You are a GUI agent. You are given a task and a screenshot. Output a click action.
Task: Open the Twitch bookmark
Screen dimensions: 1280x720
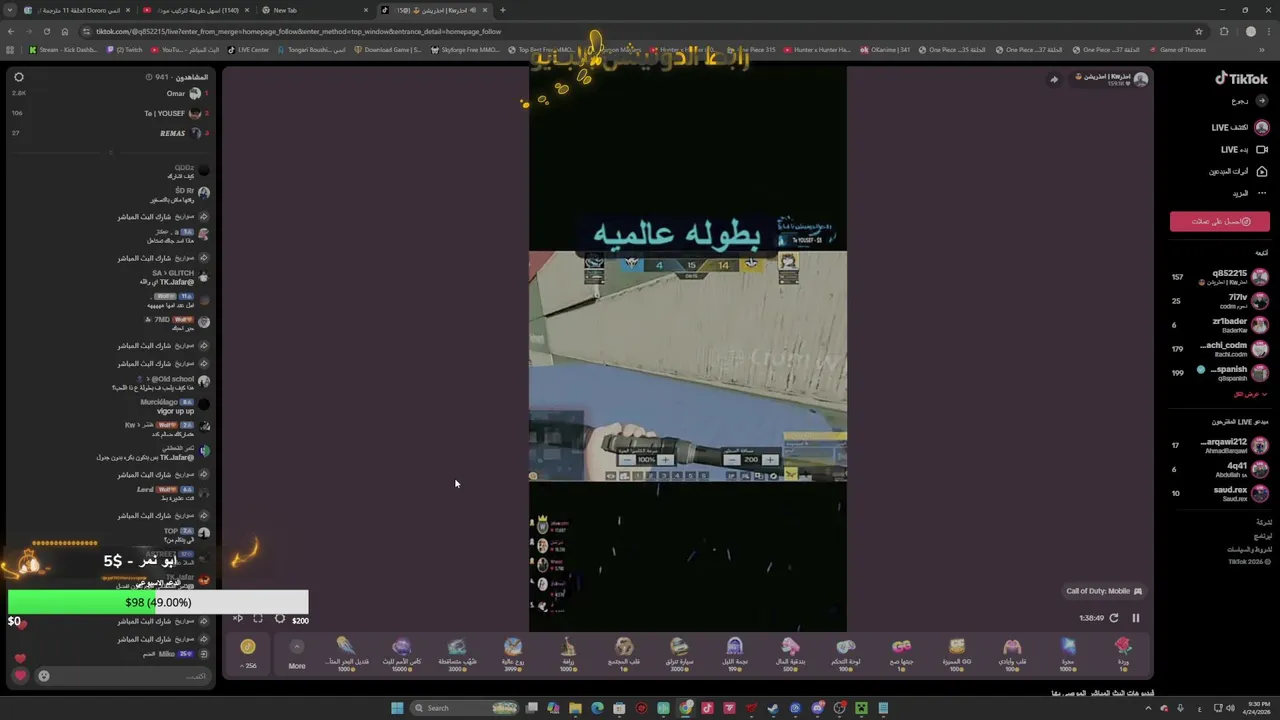point(125,50)
